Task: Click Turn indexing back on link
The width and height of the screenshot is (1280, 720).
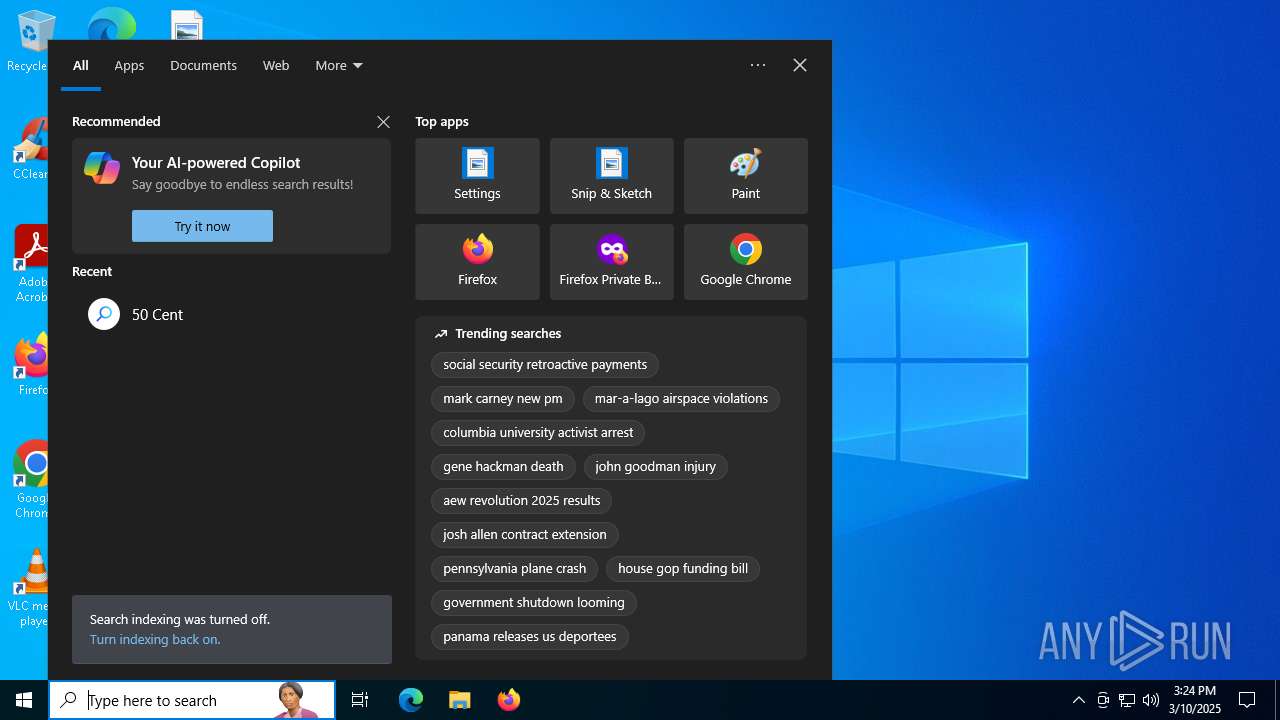Action: (x=155, y=639)
